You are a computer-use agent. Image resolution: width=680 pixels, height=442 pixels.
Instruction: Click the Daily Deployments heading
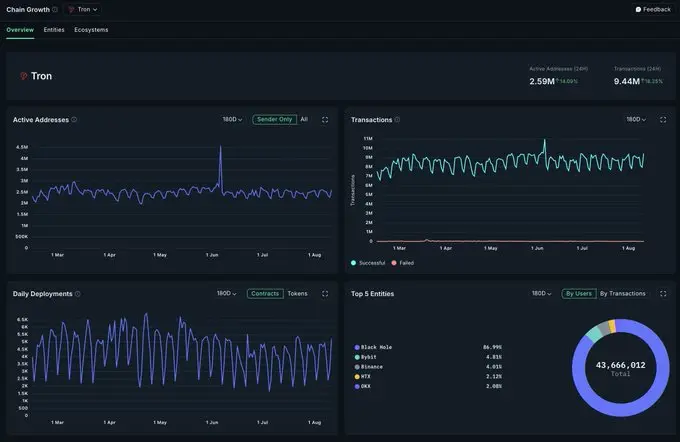pos(42,294)
